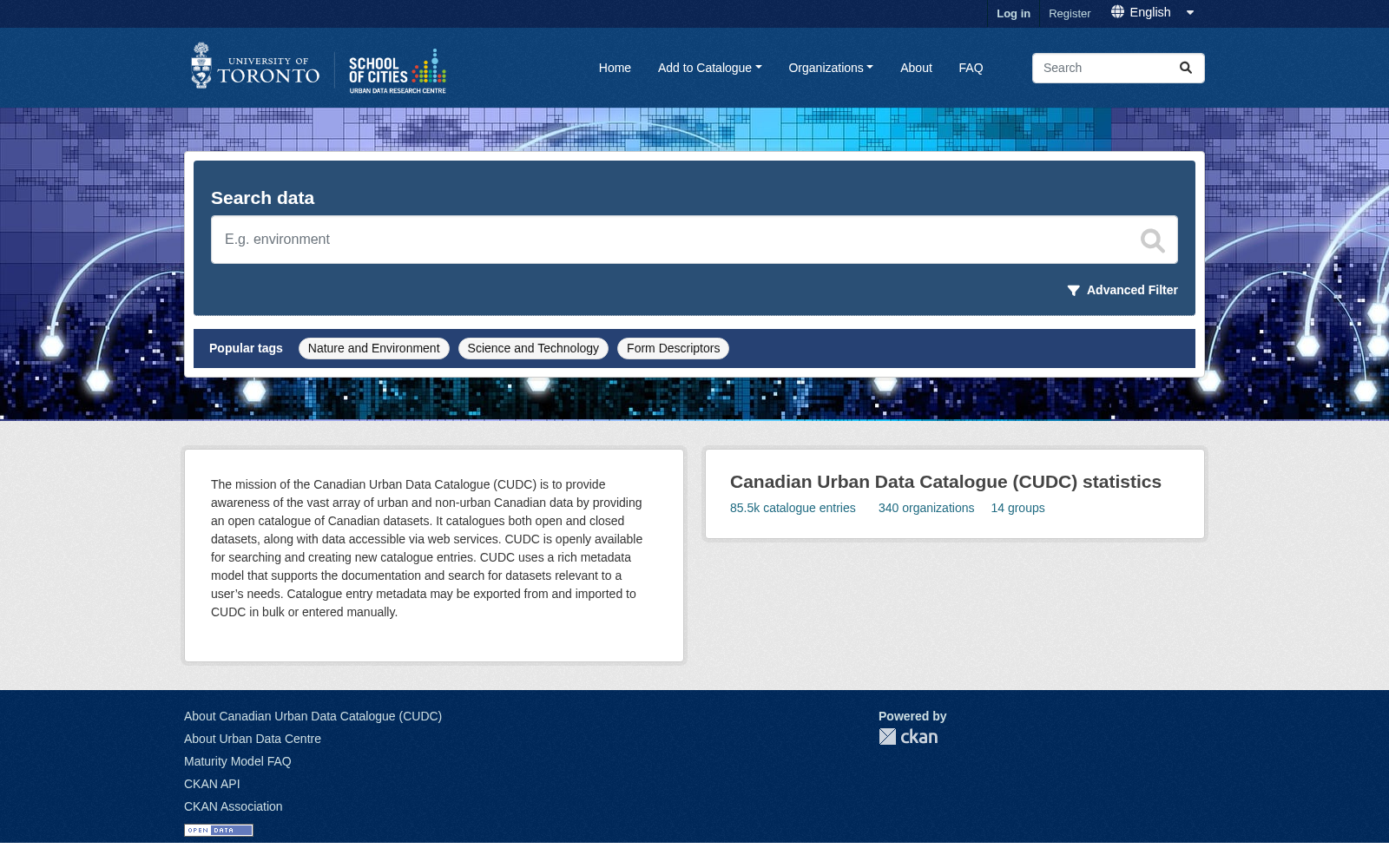This screenshot has height=868, width=1389.
Task: Click the School of Cities logo
Action: coord(398,71)
